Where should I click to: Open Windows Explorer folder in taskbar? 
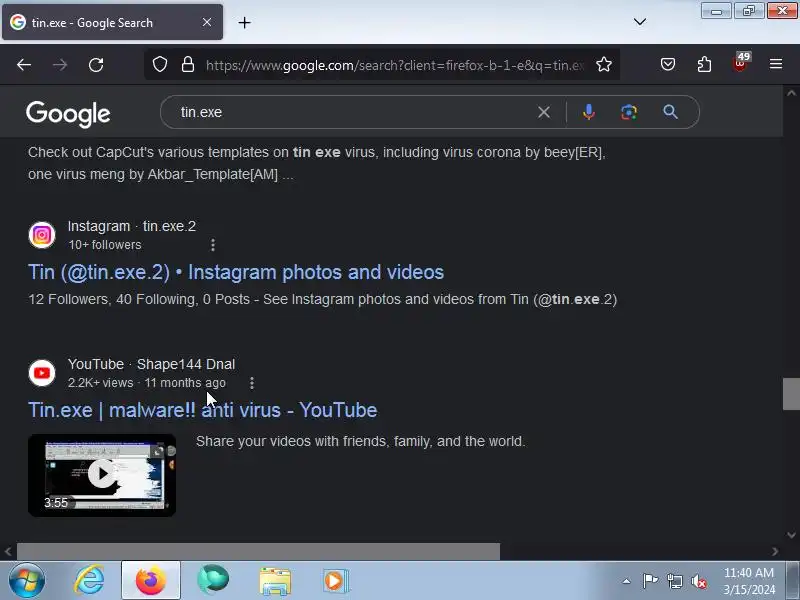275,581
